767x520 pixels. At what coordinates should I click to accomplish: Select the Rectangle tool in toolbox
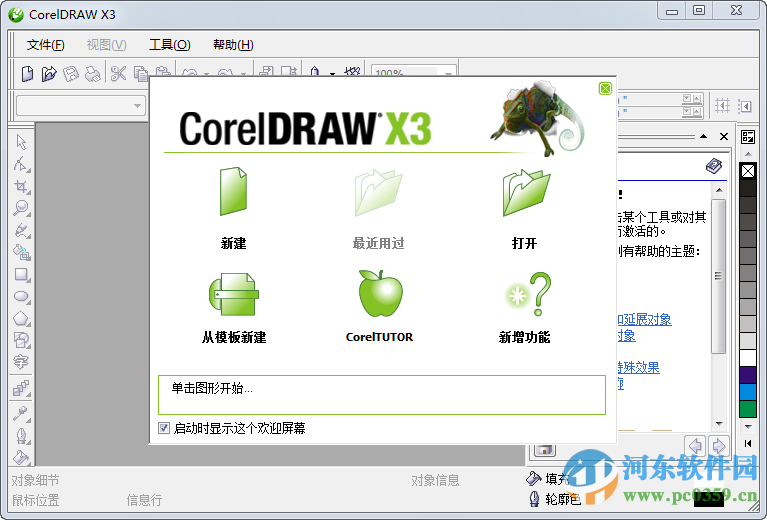point(21,274)
